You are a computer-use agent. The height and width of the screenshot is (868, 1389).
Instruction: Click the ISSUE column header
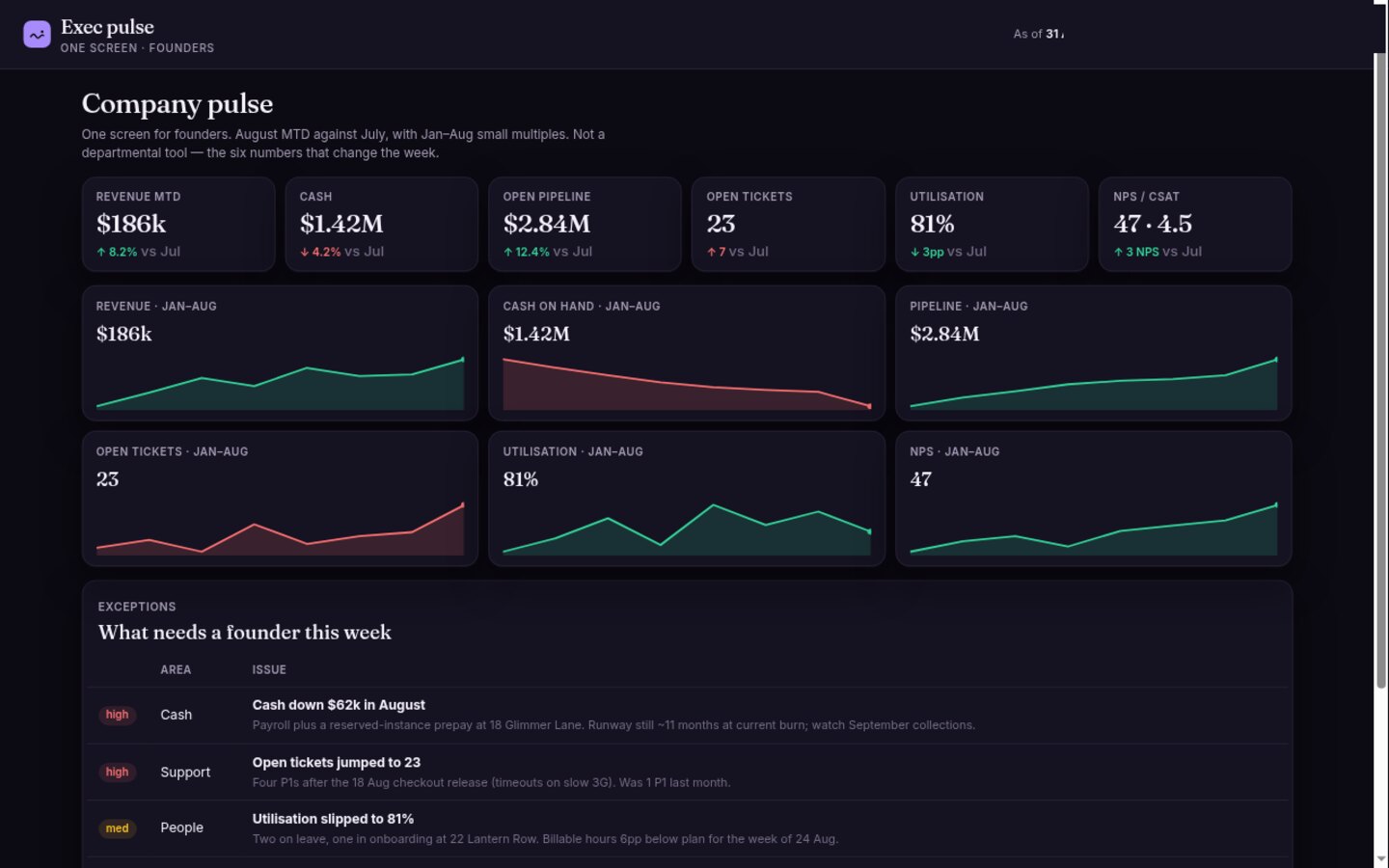(269, 669)
